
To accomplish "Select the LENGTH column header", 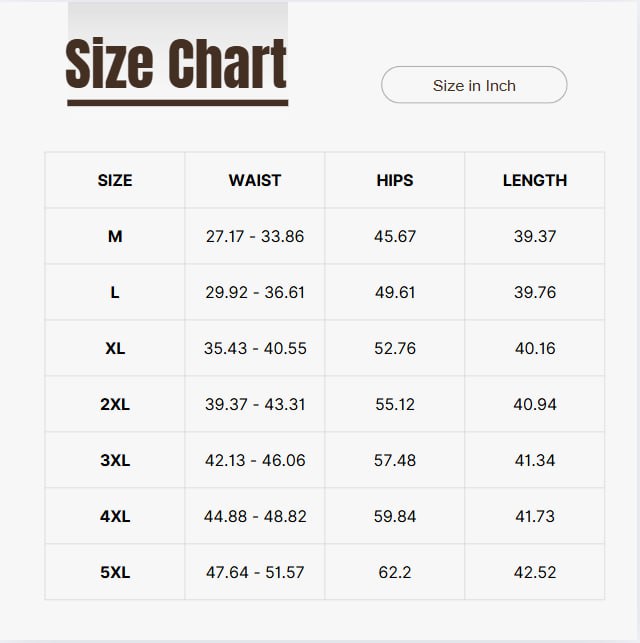I will click(535, 181).
